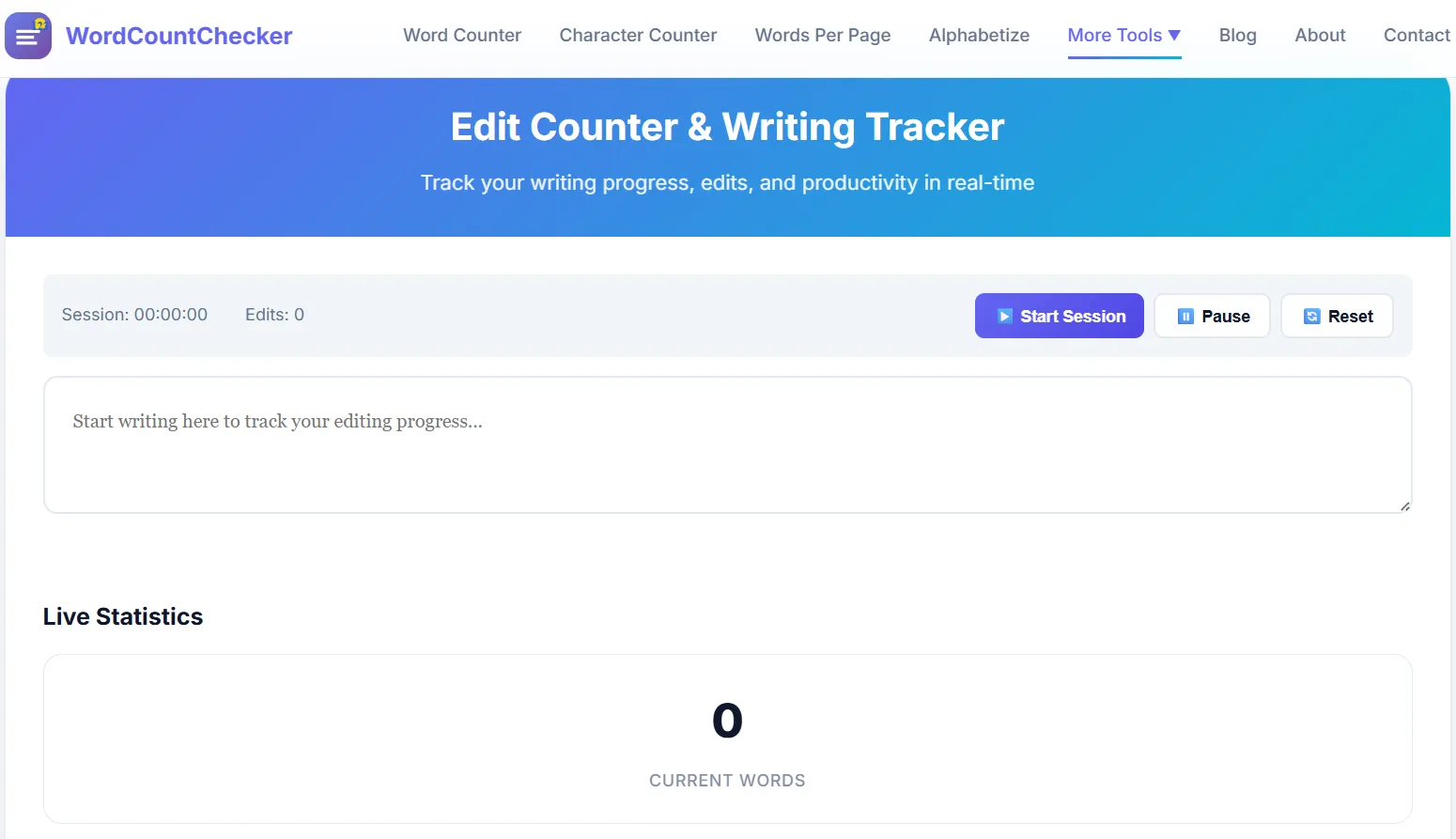Click the WordCountChecker brand name
Screen dimensions: 1456x839
(x=178, y=36)
